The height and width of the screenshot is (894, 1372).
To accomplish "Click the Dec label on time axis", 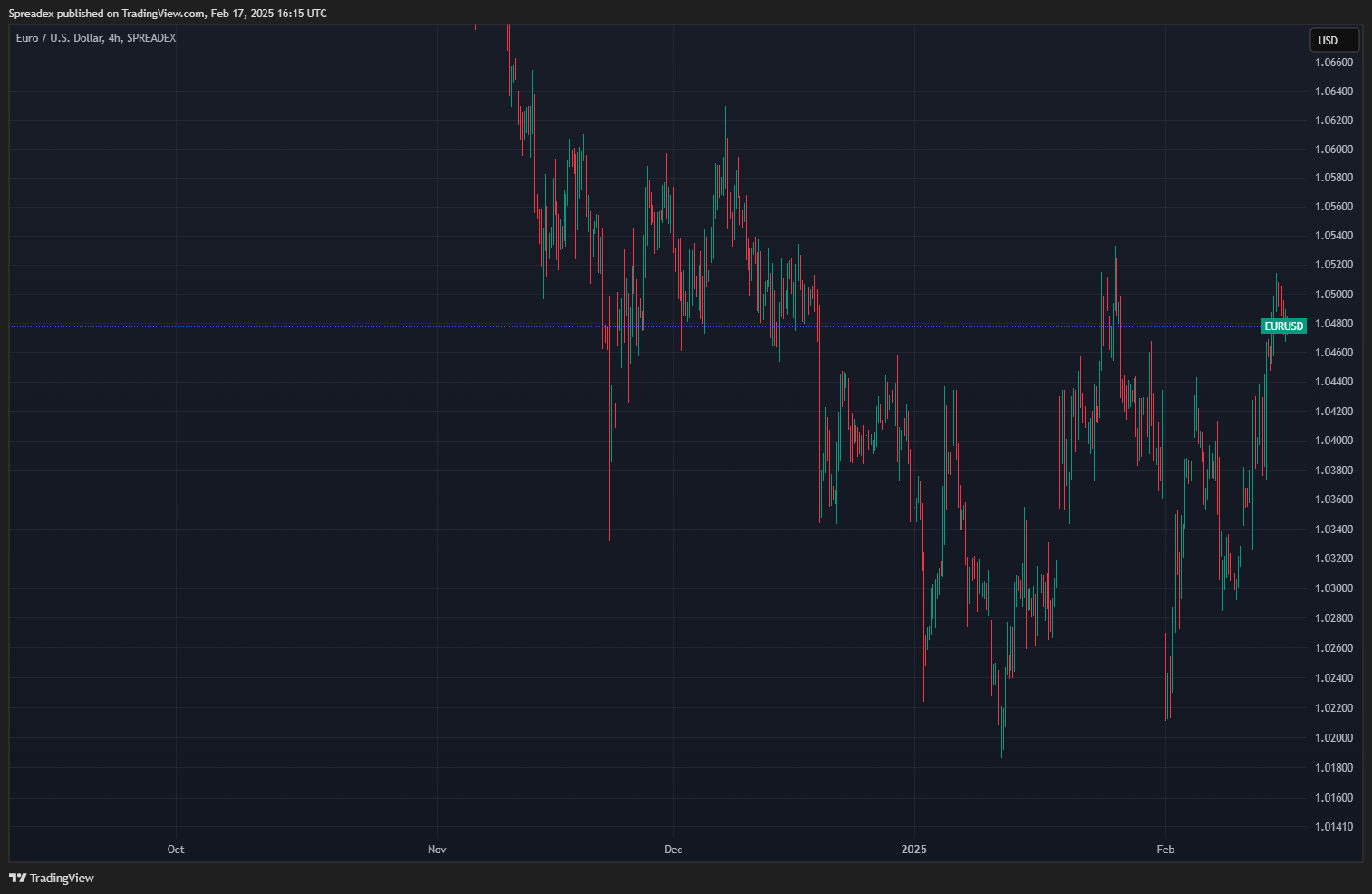I will (673, 850).
